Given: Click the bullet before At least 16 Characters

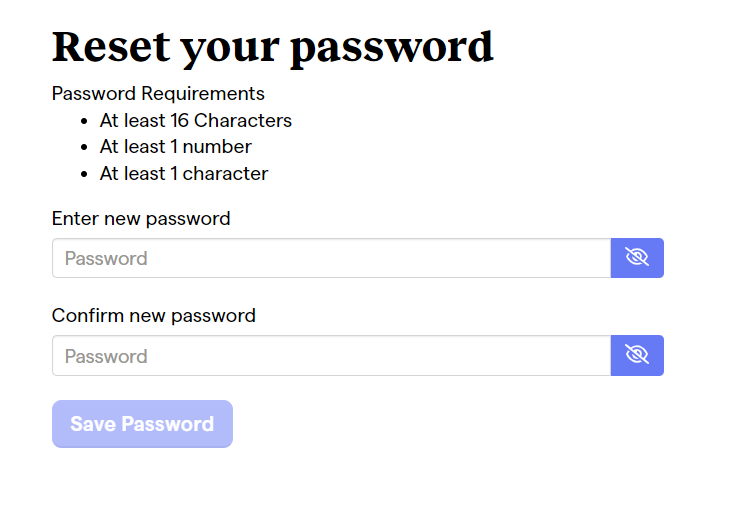Looking at the screenshot, I should coord(84,121).
